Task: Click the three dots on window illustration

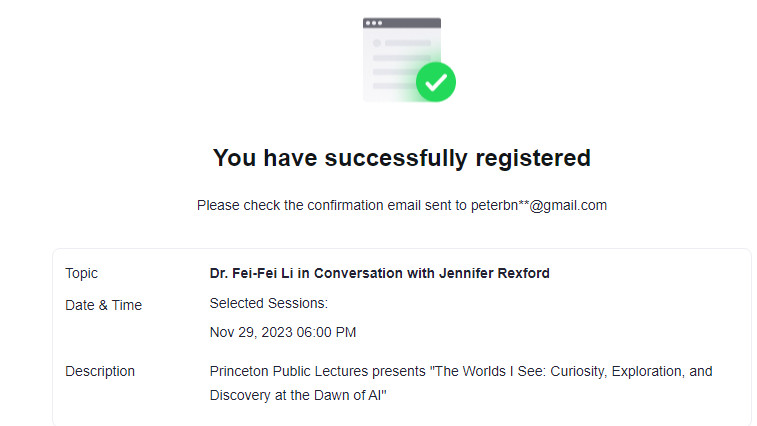Action: pyautogui.click(x=374, y=23)
